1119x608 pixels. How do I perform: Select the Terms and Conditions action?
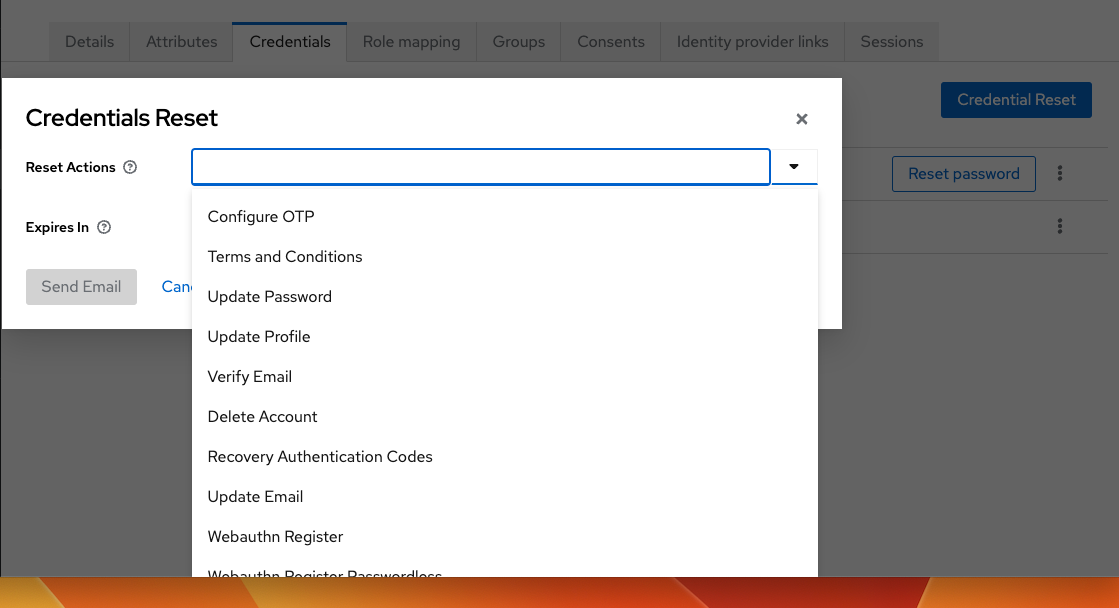pos(284,256)
